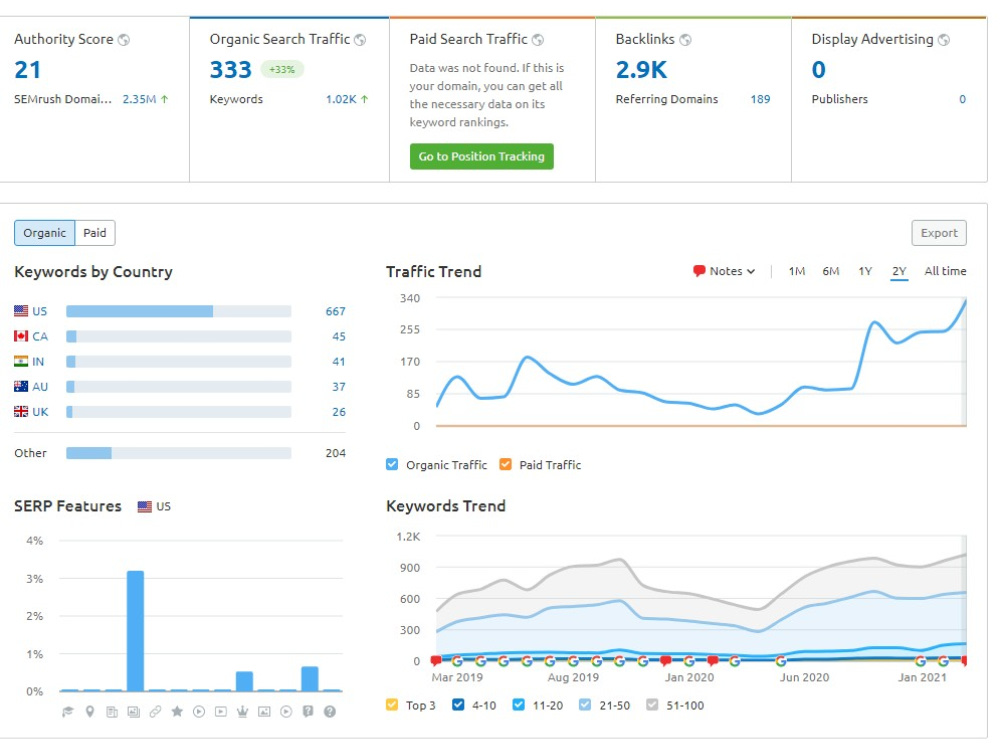Click the UK flag icon

[x=21, y=412]
